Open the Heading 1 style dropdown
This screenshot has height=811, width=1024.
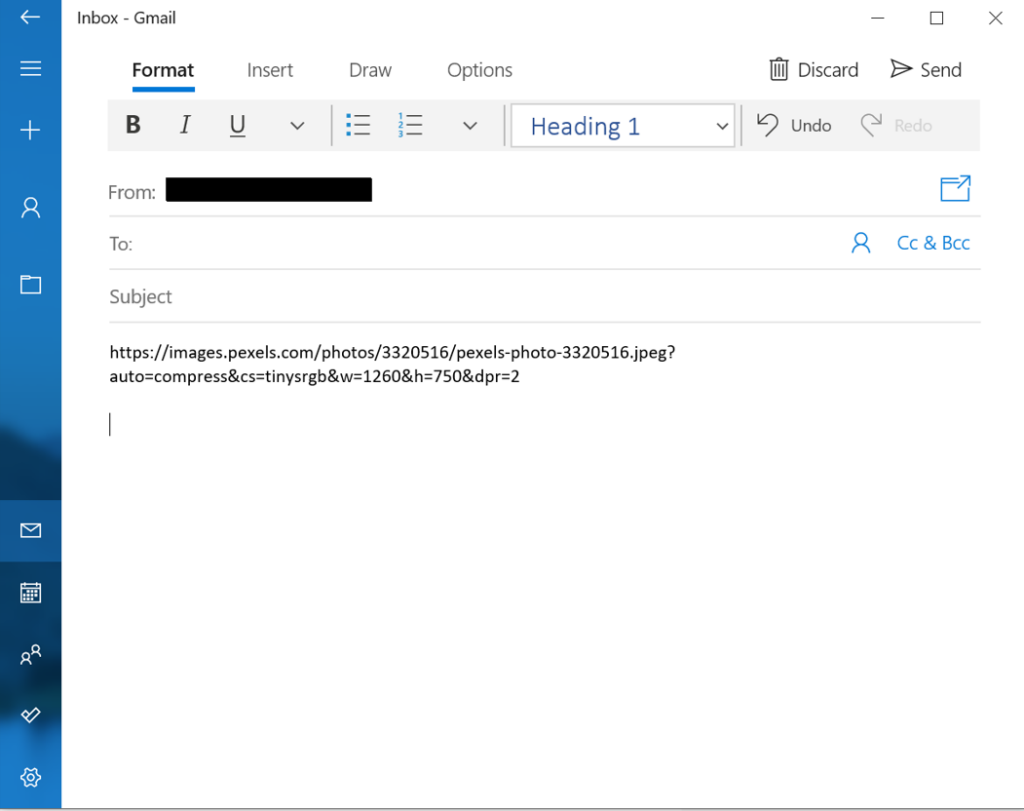pos(622,126)
